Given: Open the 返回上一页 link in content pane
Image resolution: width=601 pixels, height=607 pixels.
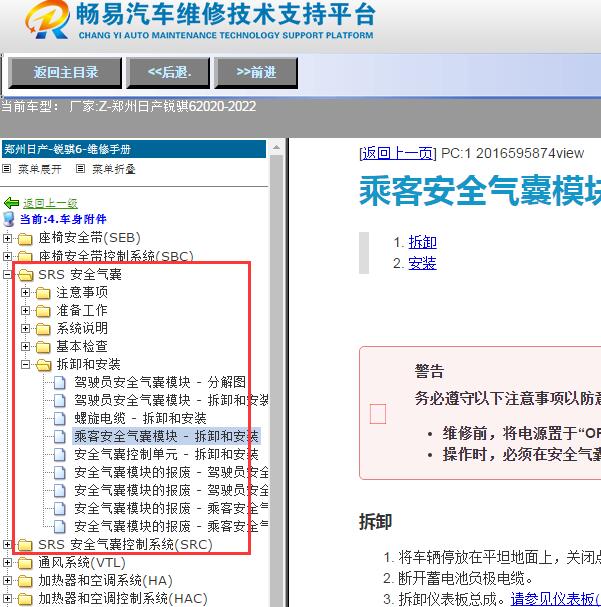Looking at the screenshot, I should [x=397, y=153].
